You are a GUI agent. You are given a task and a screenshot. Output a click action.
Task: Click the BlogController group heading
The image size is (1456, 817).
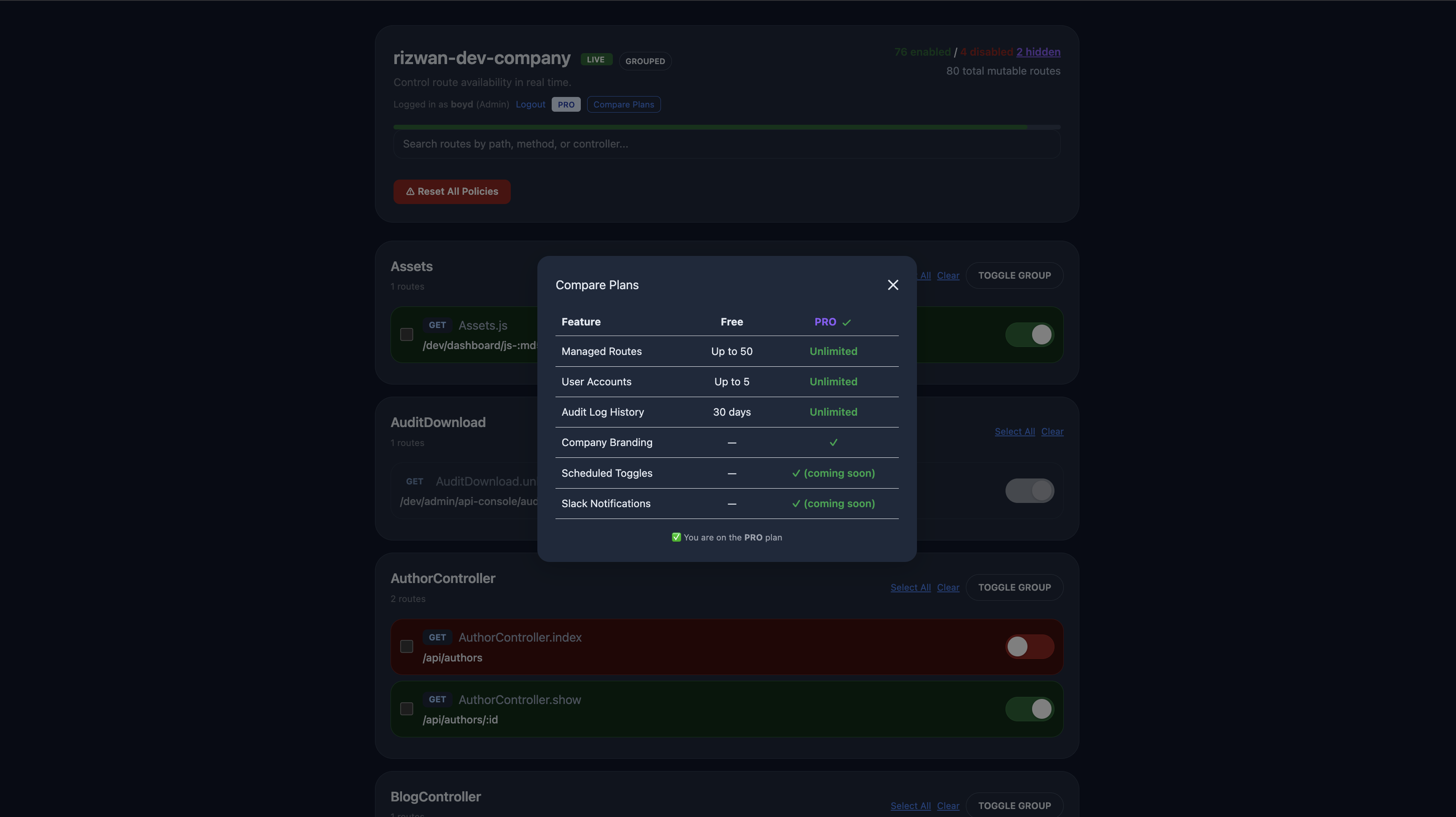(435, 797)
